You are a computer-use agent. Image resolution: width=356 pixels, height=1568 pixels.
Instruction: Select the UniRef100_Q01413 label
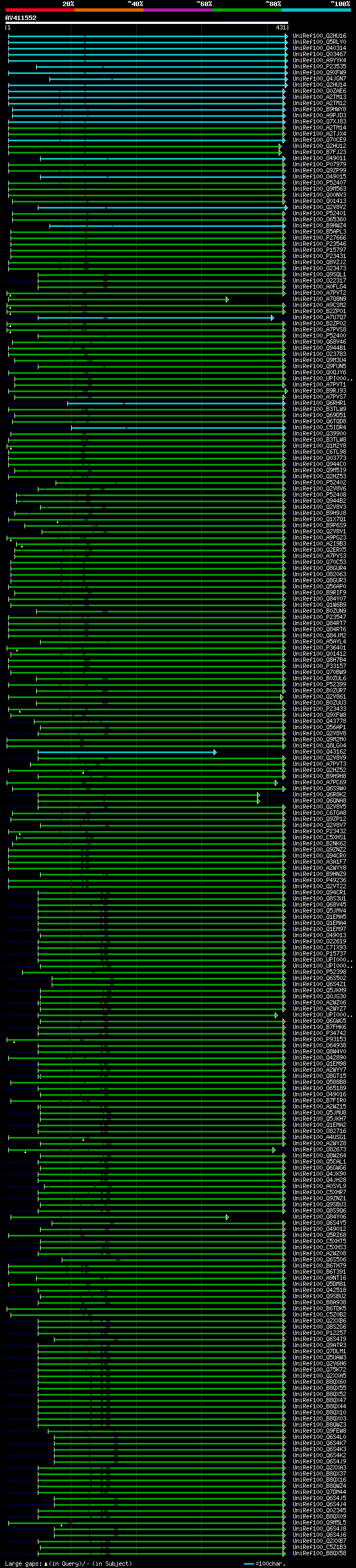click(319, 201)
